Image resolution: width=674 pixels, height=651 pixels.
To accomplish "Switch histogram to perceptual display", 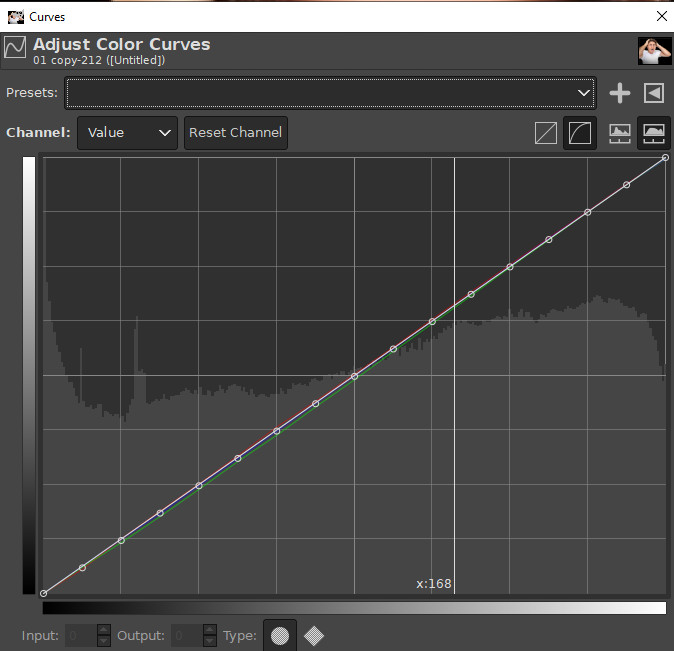I will (653, 133).
